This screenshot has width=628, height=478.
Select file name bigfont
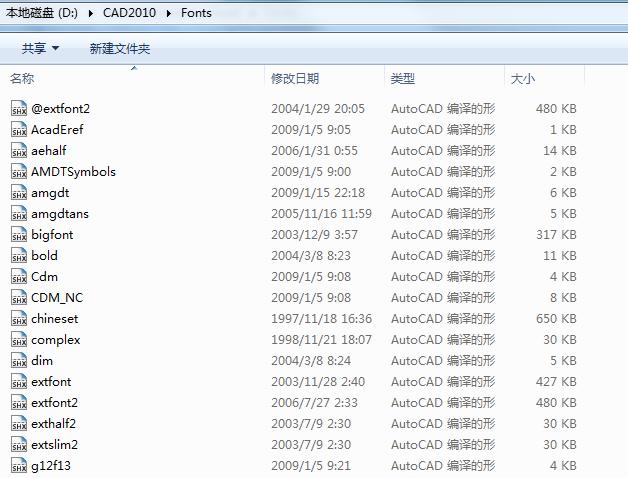pos(52,235)
